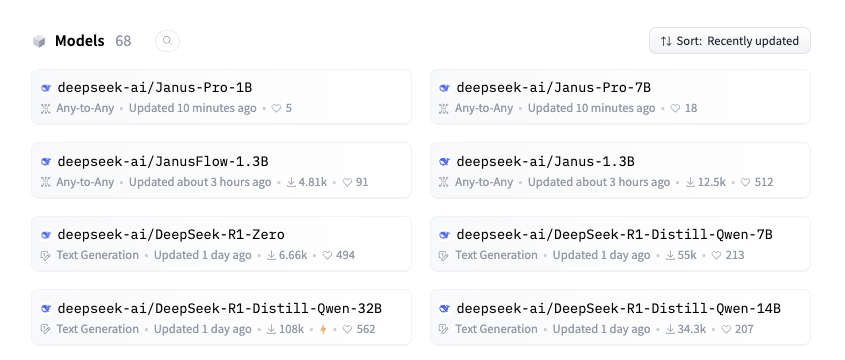The image size is (845, 360).
Task: Click download icon on R1-Distill-Qwen-32B card
Action: 271,329
